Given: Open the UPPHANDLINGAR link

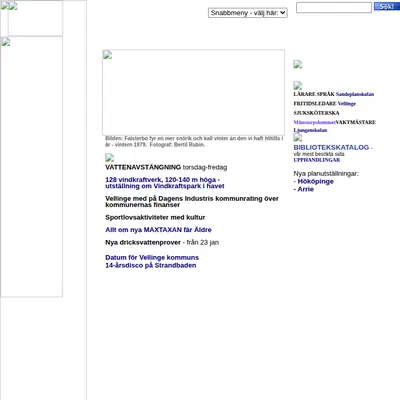Looking at the screenshot, I should click(317, 160).
